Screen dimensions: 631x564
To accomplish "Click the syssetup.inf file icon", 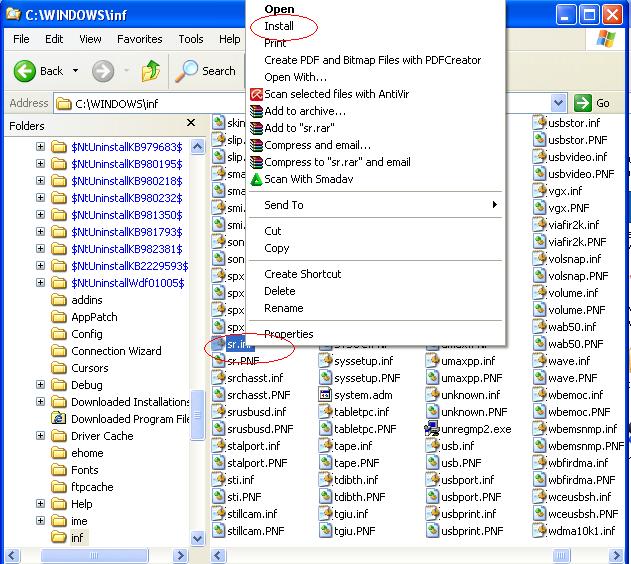I will (x=325, y=361).
